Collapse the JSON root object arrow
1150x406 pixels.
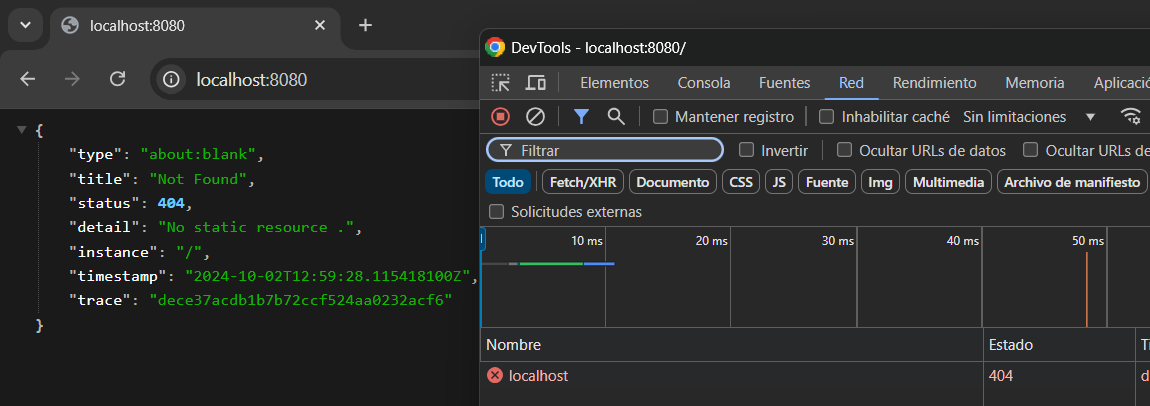[22, 130]
